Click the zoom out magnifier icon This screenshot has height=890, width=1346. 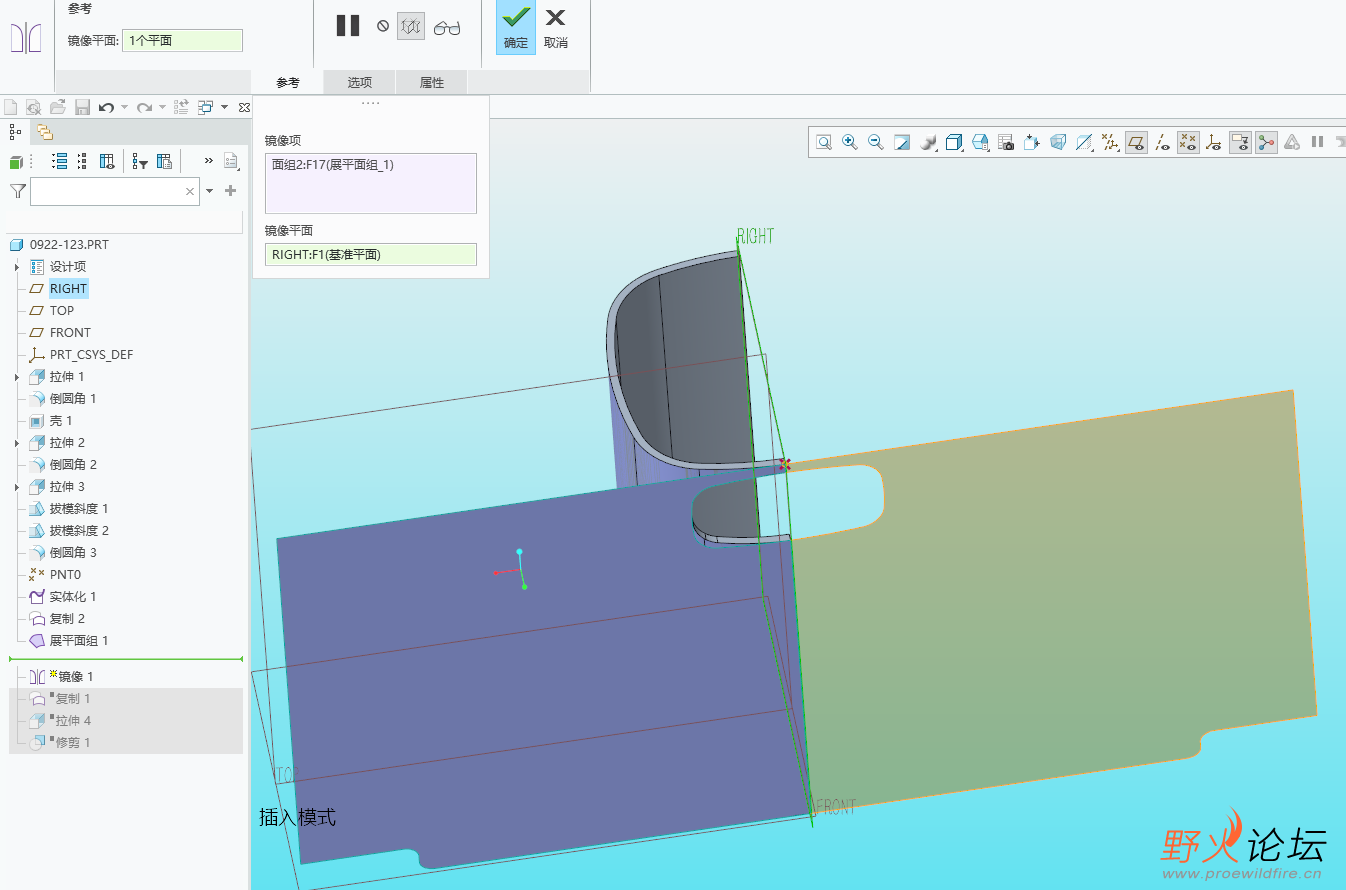(876, 143)
